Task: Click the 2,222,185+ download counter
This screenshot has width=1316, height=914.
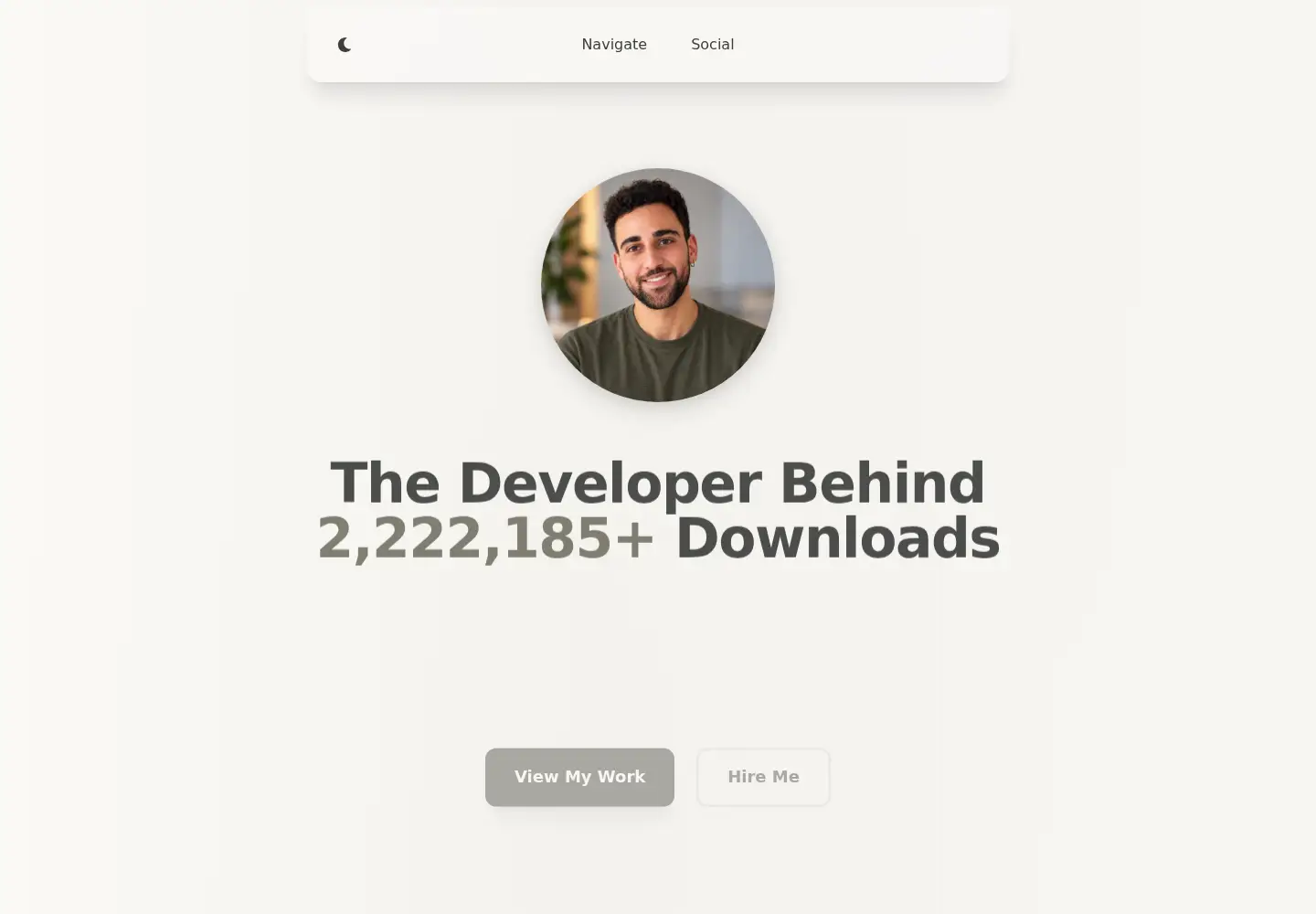Action: click(x=486, y=537)
